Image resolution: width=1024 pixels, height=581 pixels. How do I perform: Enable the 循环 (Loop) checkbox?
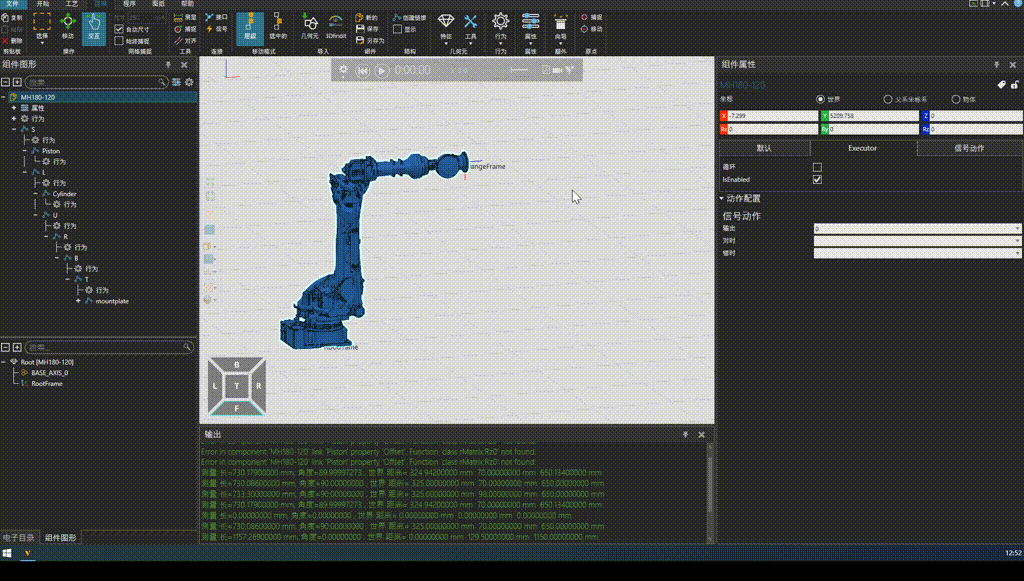(x=817, y=167)
